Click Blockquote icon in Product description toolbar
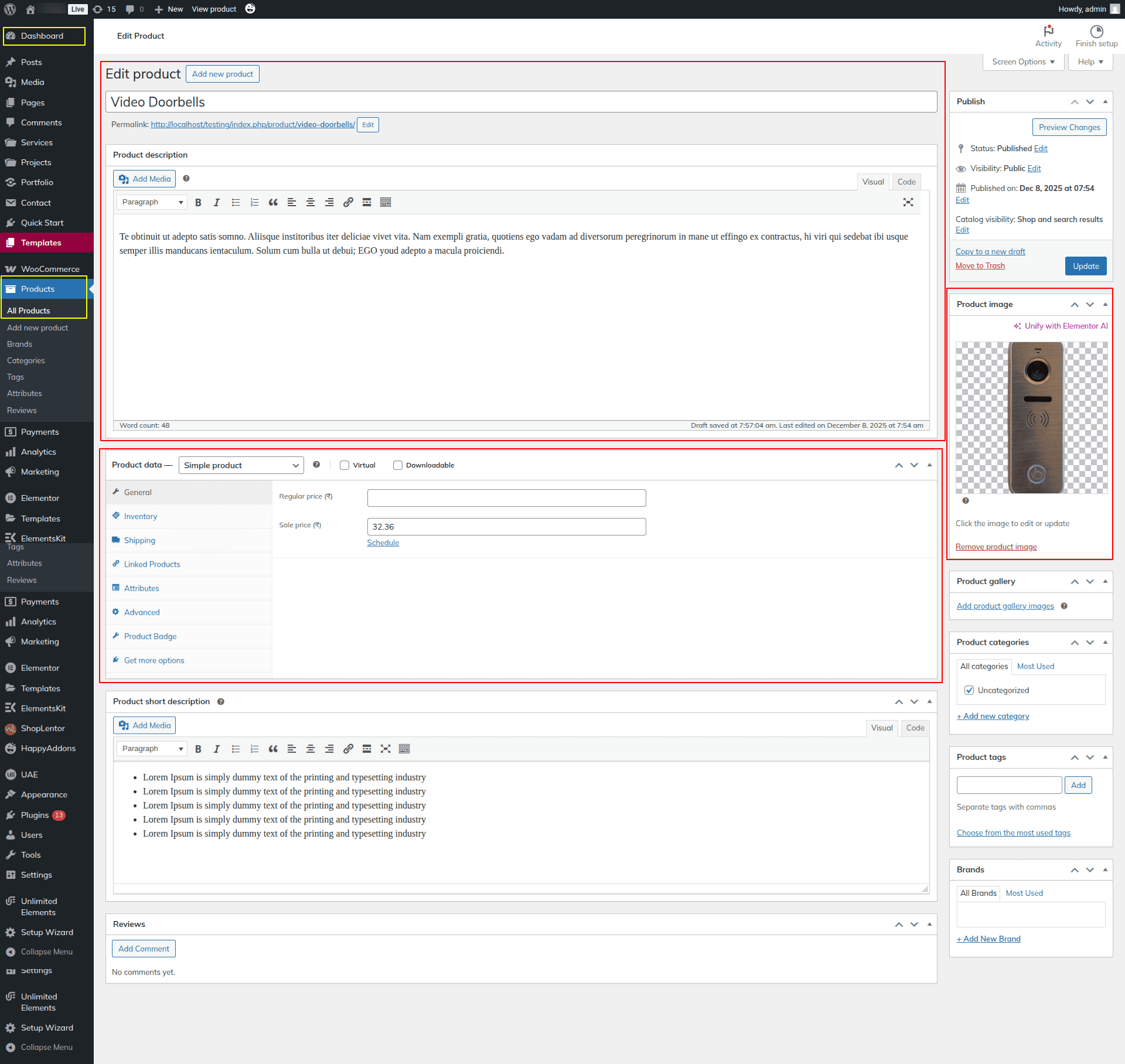This screenshot has width=1125, height=1064. coord(273,202)
